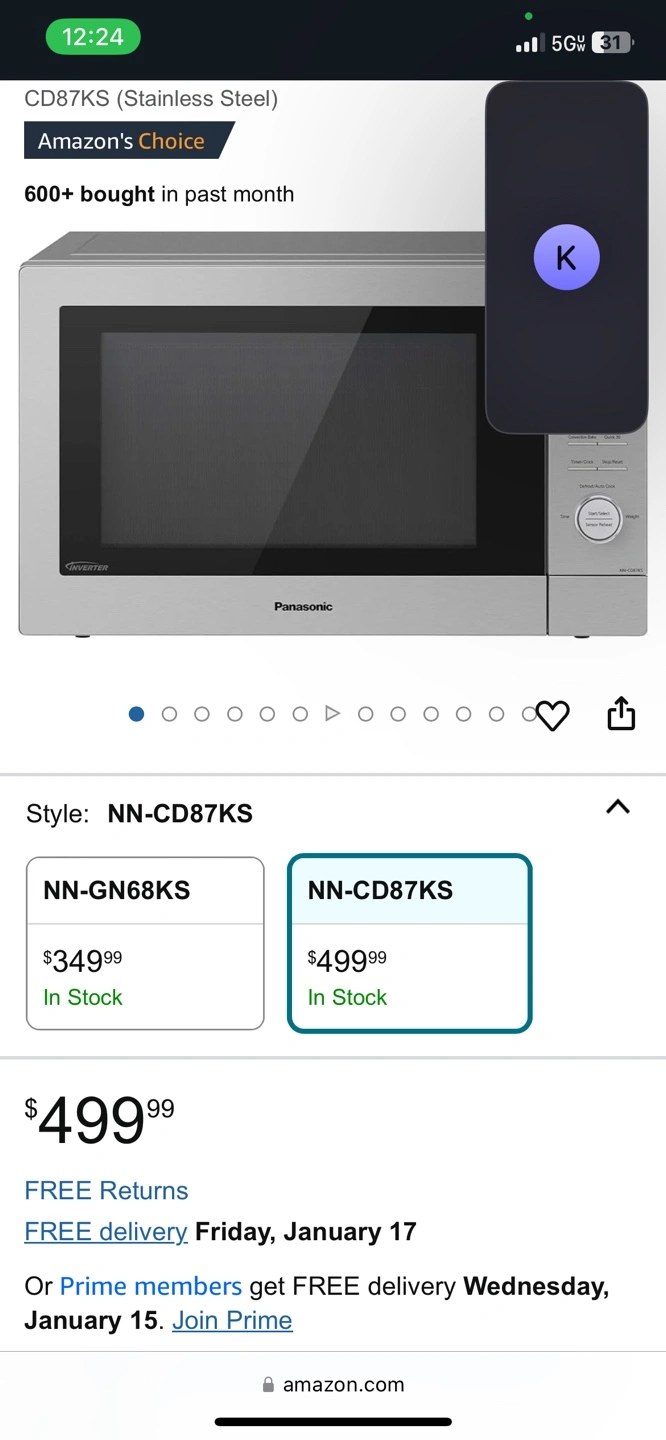Tap the share icon
Image resolution: width=666 pixels, height=1440 pixels.
[621, 714]
